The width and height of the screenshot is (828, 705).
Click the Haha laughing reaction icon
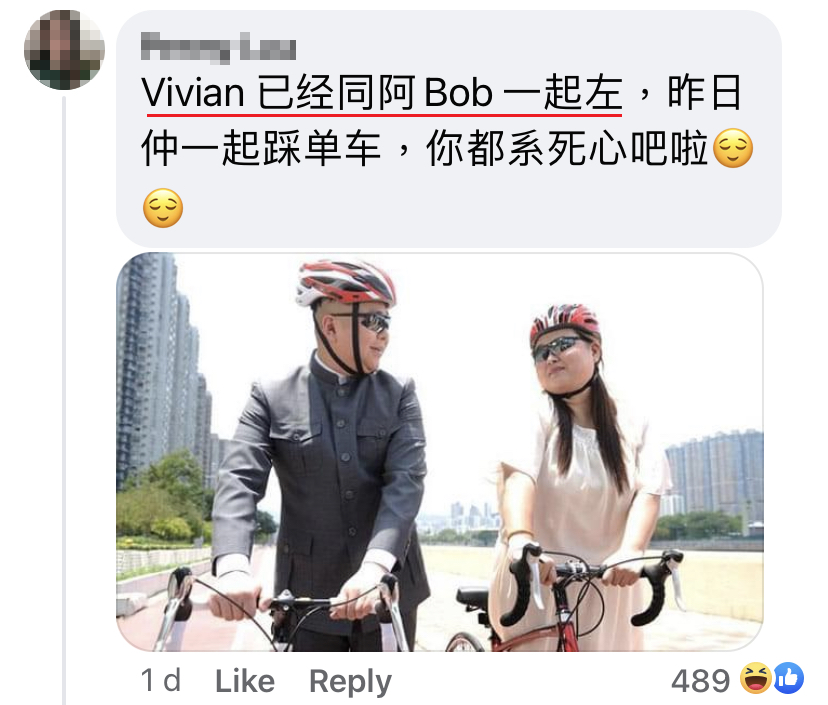click(x=755, y=679)
